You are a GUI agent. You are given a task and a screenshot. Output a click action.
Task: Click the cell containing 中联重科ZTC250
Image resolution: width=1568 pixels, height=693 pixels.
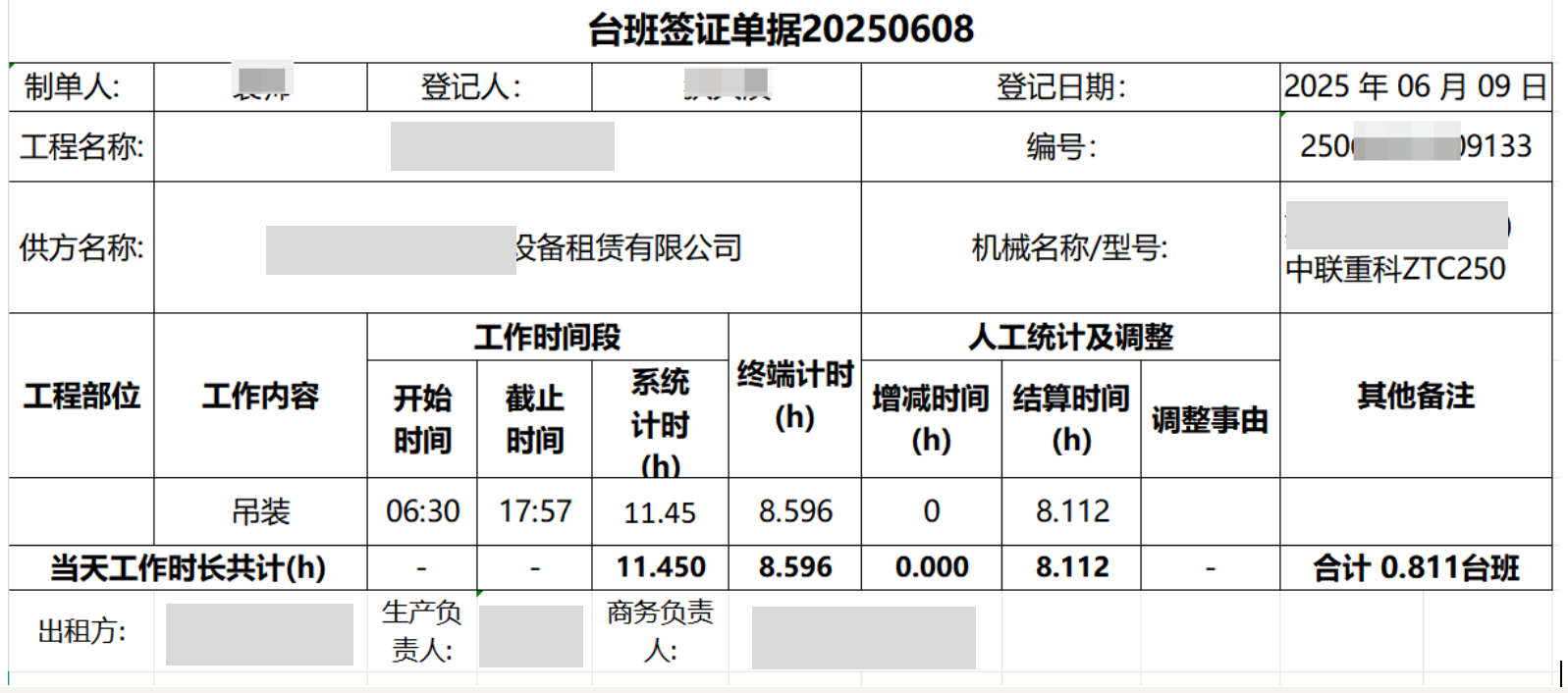[x=1416, y=247]
